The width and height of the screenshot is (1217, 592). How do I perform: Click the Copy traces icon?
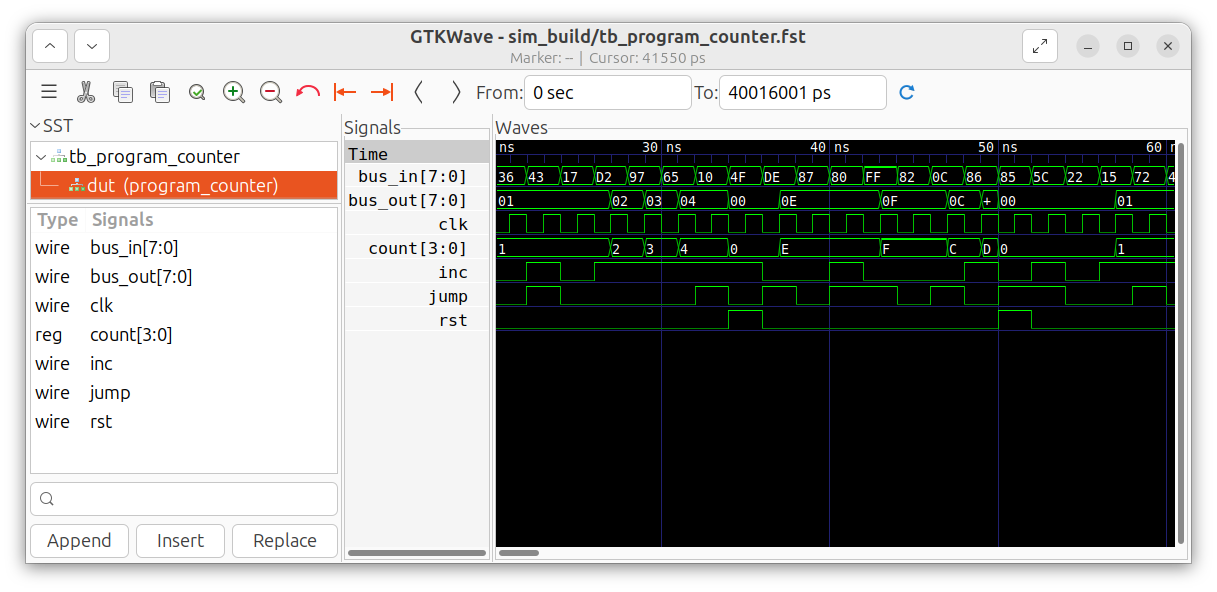[123, 92]
